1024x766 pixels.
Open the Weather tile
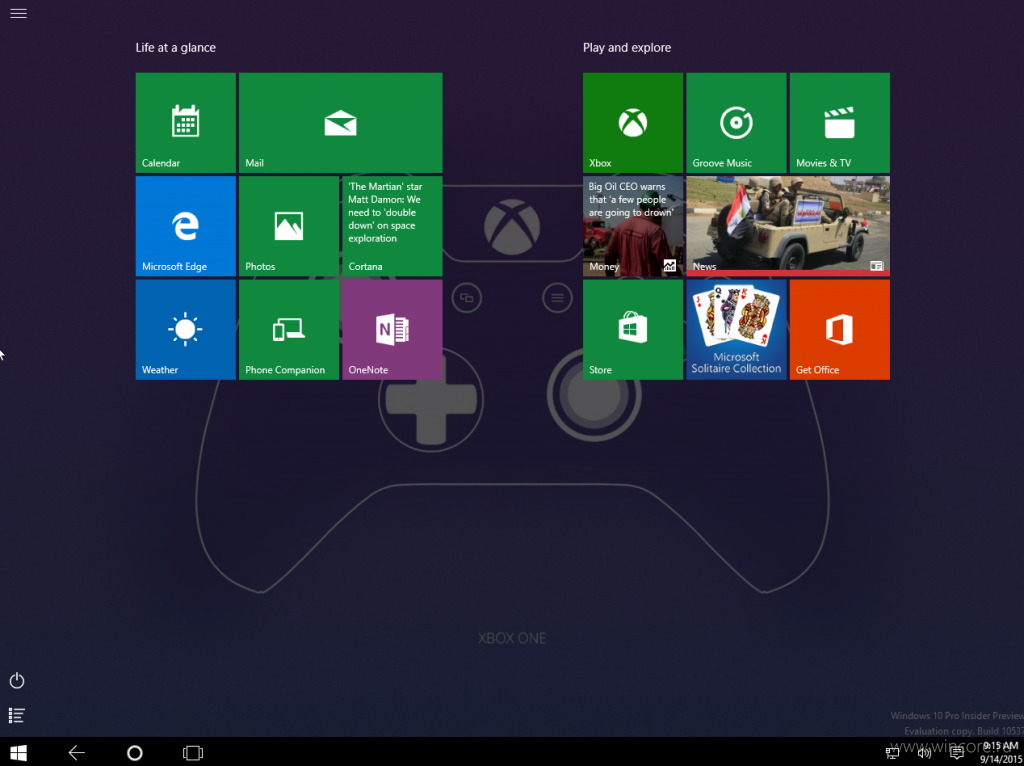click(185, 329)
